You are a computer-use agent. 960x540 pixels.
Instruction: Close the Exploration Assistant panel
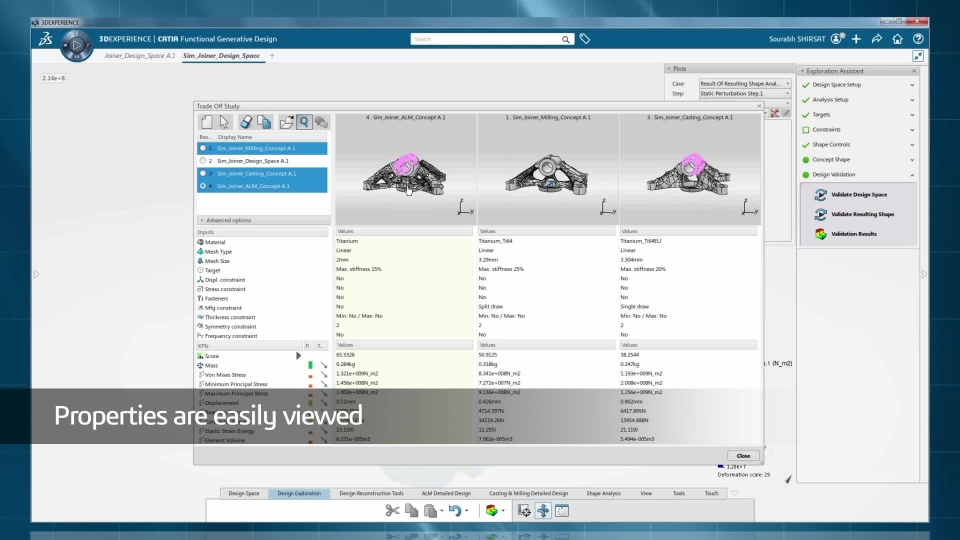pyautogui.click(x=914, y=71)
